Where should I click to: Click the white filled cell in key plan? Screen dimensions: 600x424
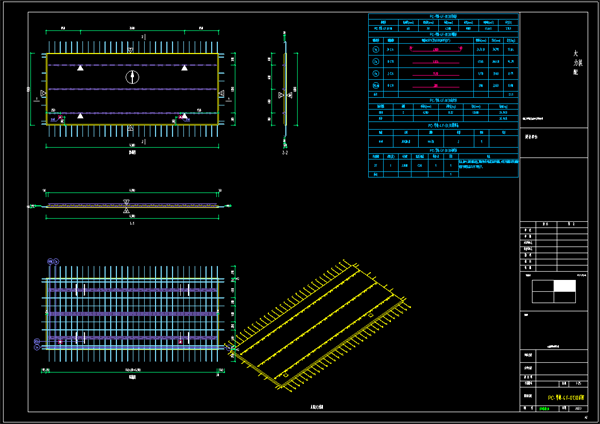click(x=564, y=286)
